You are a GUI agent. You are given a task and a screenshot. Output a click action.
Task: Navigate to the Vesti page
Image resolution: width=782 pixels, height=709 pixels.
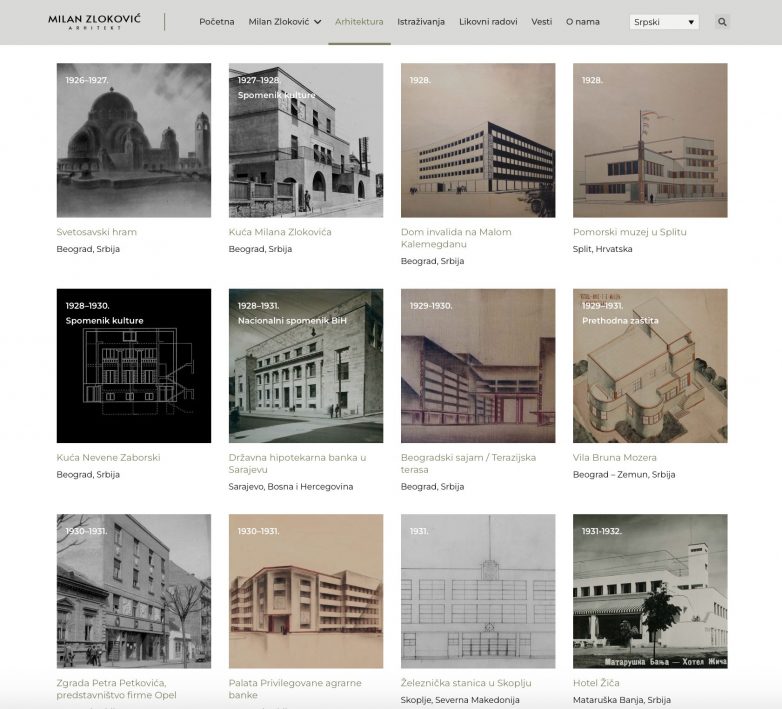pyautogui.click(x=541, y=21)
